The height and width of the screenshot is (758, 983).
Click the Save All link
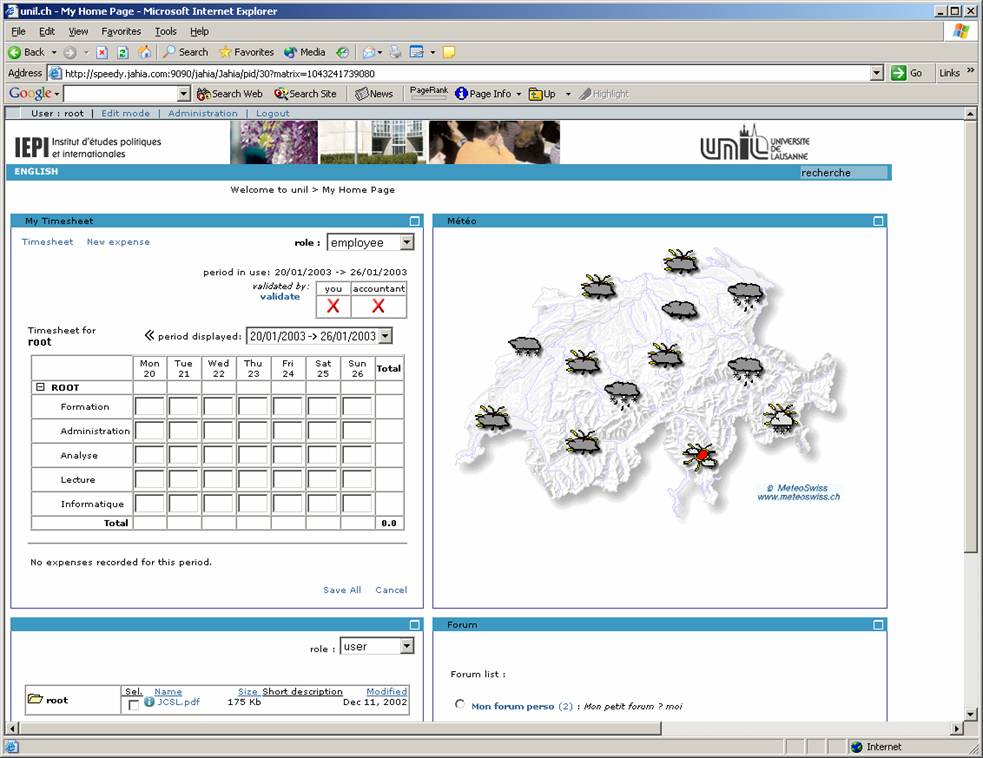click(x=342, y=590)
